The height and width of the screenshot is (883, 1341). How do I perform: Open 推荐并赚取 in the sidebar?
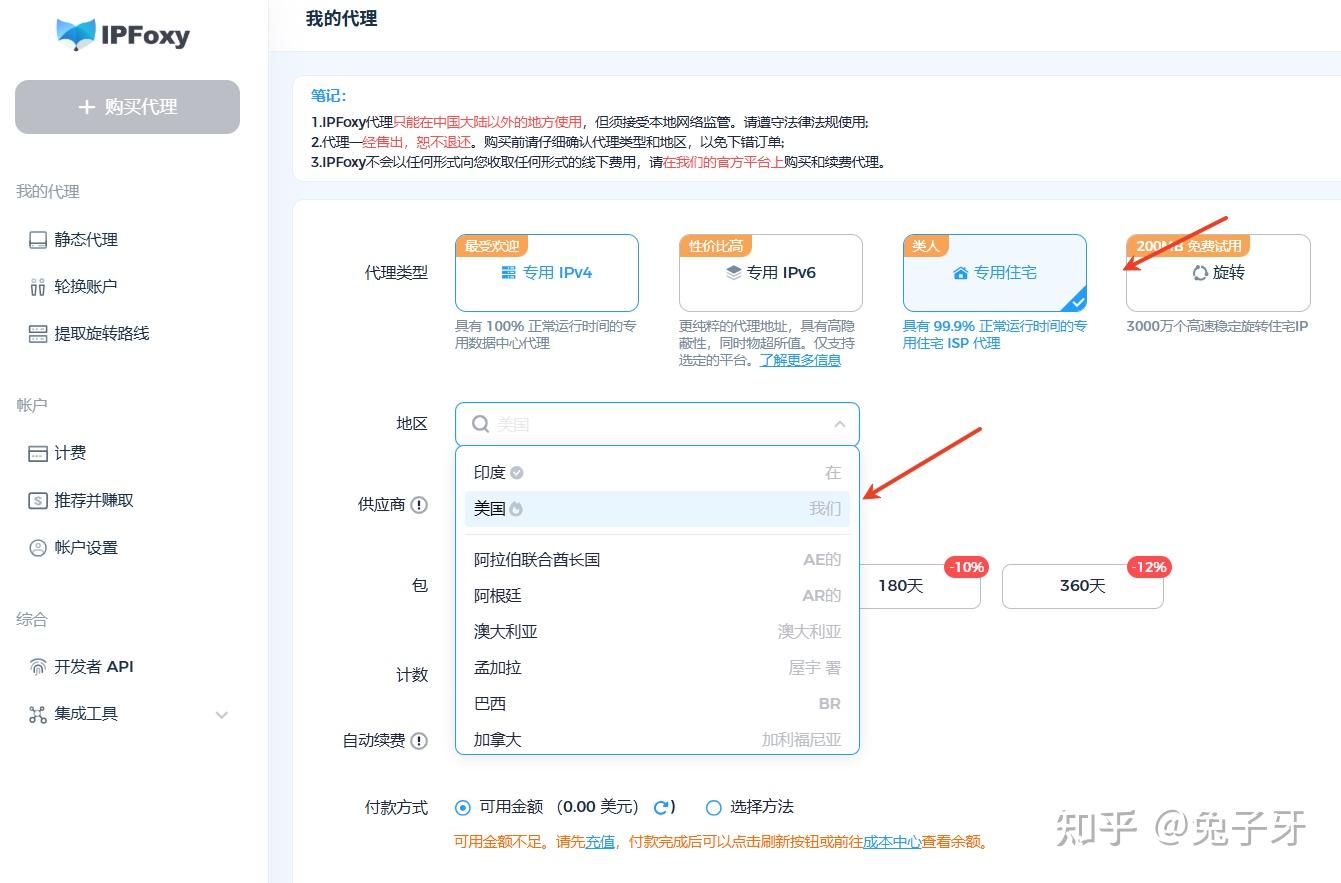pos(94,501)
